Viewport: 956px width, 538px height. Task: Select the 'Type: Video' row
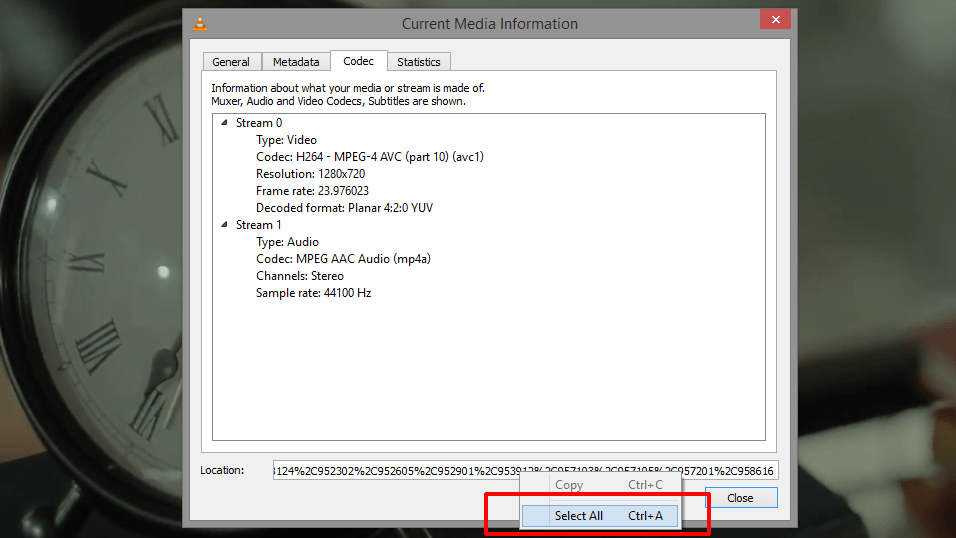tap(286, 140)
